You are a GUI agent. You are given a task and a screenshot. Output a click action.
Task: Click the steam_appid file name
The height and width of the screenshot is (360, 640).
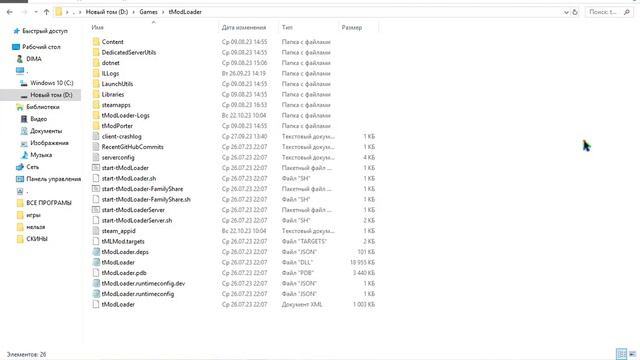click(118, 231)
